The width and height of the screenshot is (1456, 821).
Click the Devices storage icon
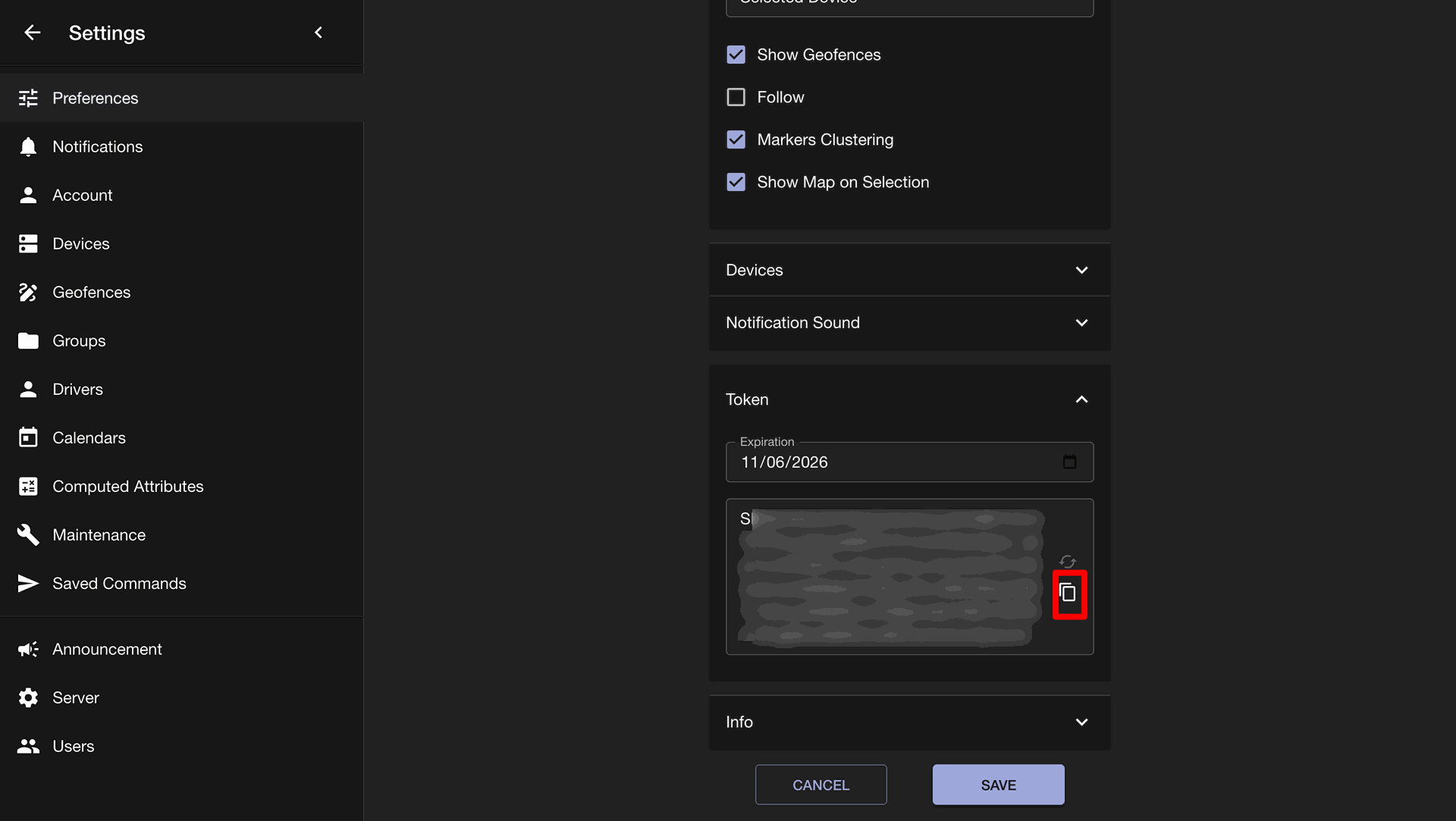point(28,243)
